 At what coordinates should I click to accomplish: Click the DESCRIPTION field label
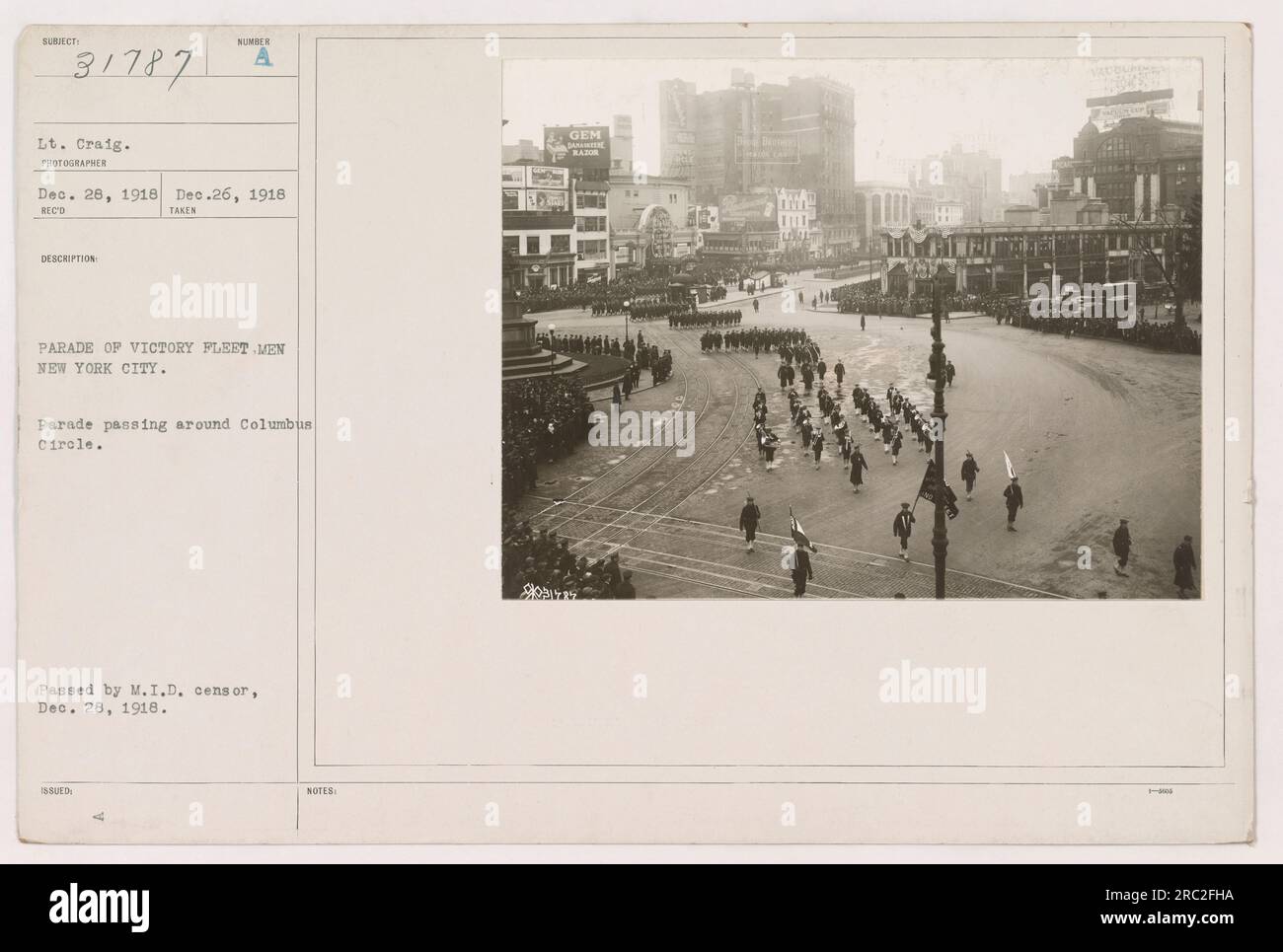point(68,258)
